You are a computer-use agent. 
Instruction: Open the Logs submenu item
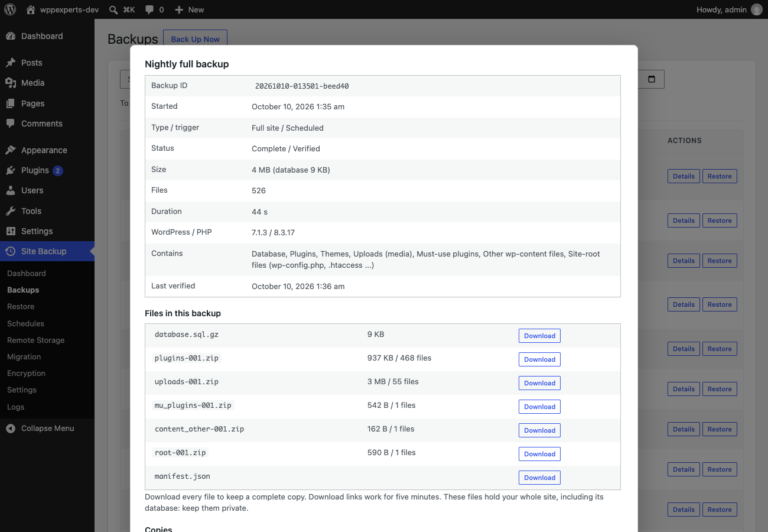pyautogui.click(x=16, y=407)
